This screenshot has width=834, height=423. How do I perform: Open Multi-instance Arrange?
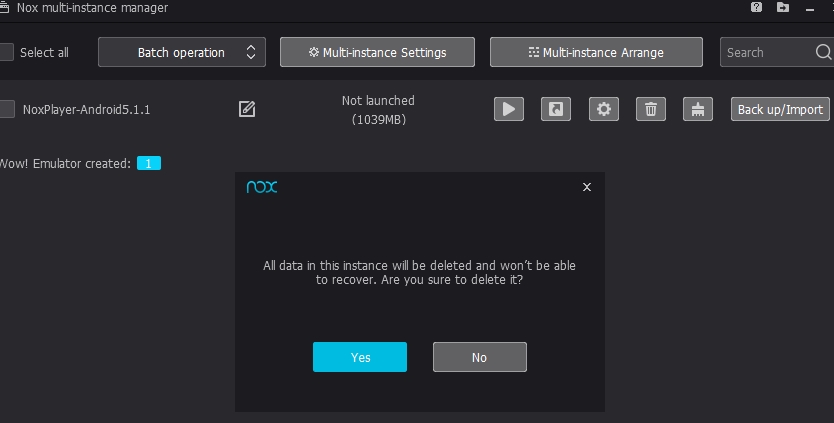(596, 52)
